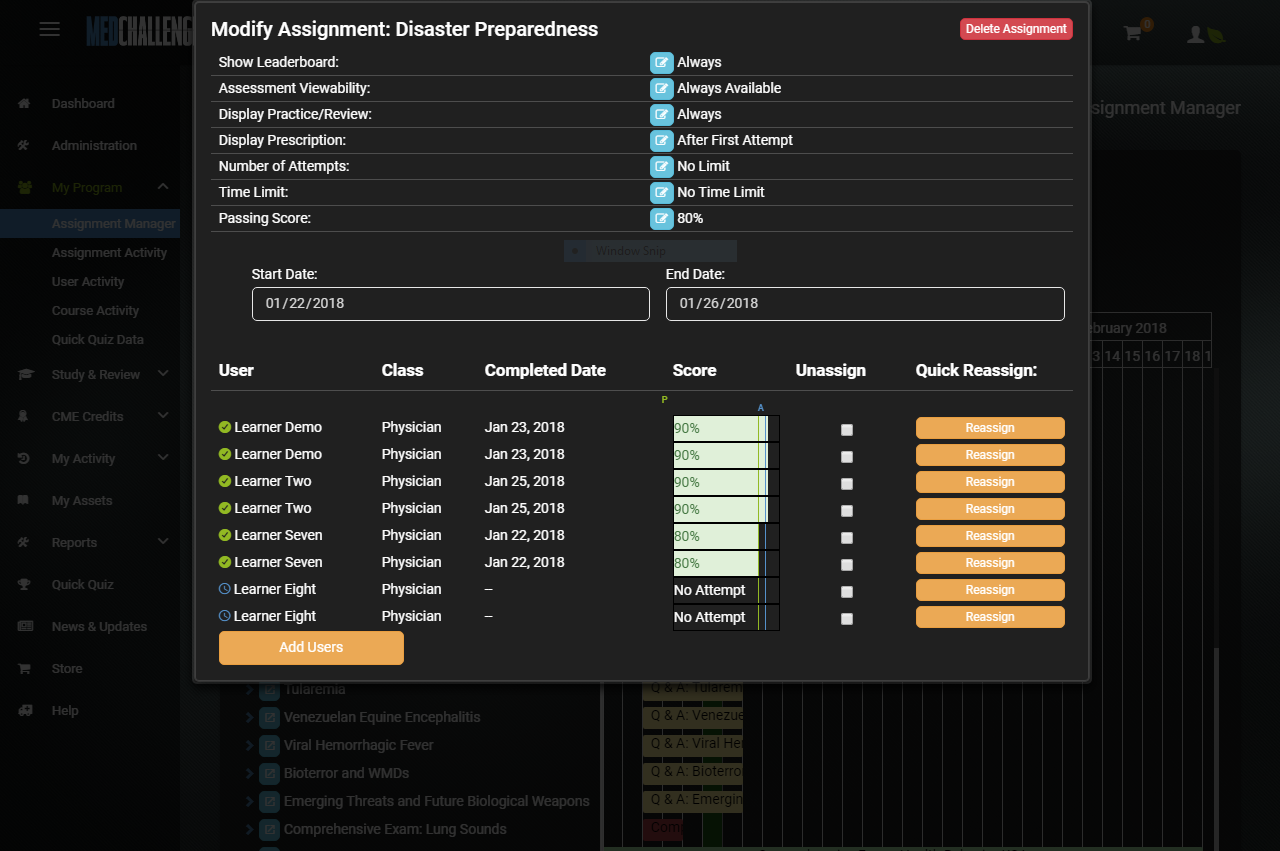This screenshot has height=851, width=1280.
Task: Click edit icon beside Viral Hemorrhagic Fever
Action: tap(269, 745)
